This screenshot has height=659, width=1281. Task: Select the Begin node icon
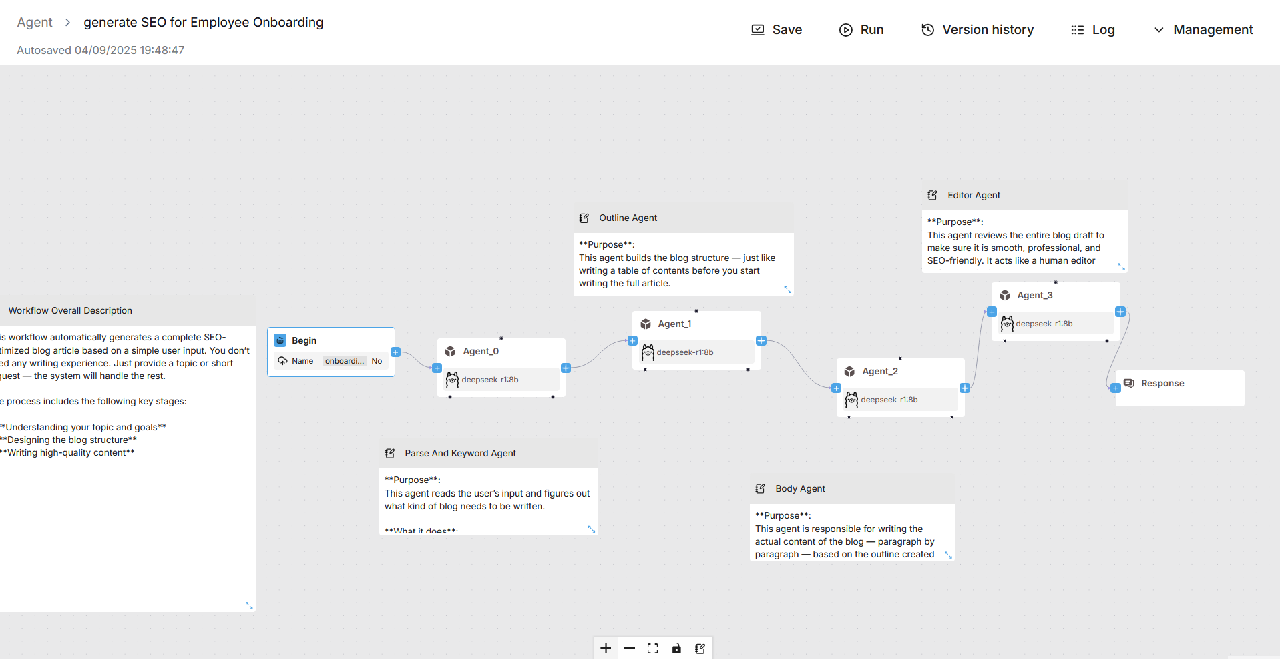point(280,341)
